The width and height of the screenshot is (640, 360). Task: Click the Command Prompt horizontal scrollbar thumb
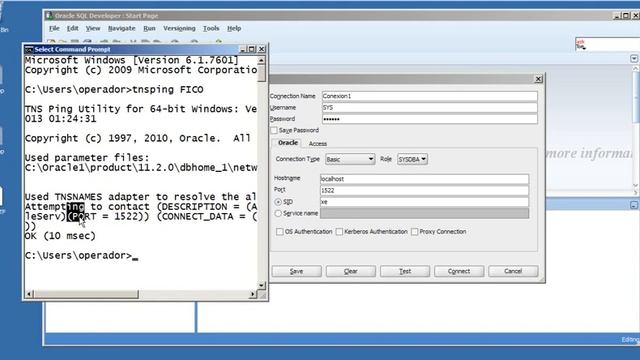pos(86,294)
